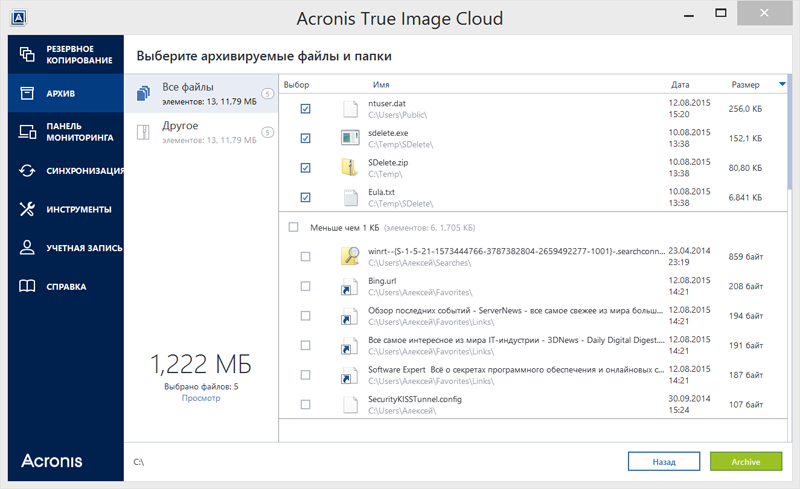Minimize the Acronis True Image window

(689, 15)
